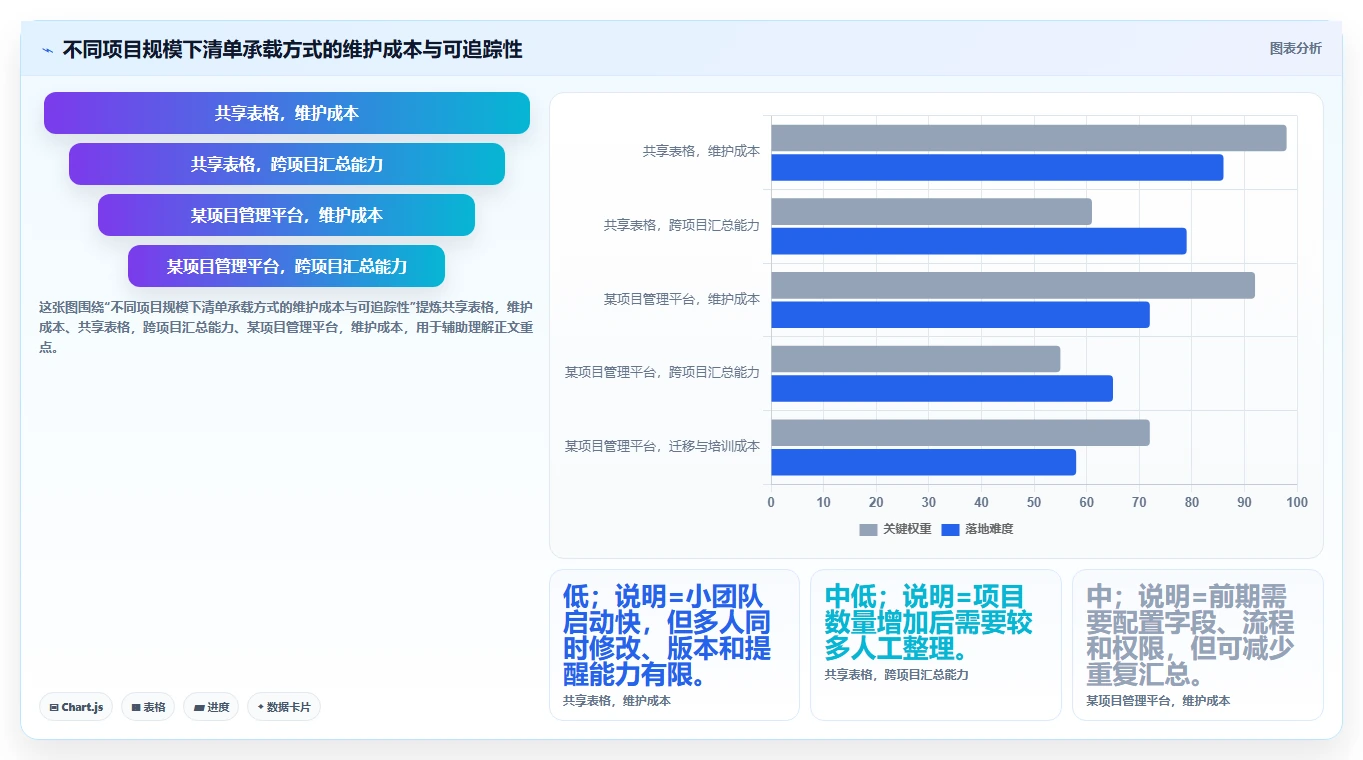The image size is (1363, 760).
Task: Toggle the 关键权重 legend entry
Action: point(895,529)
